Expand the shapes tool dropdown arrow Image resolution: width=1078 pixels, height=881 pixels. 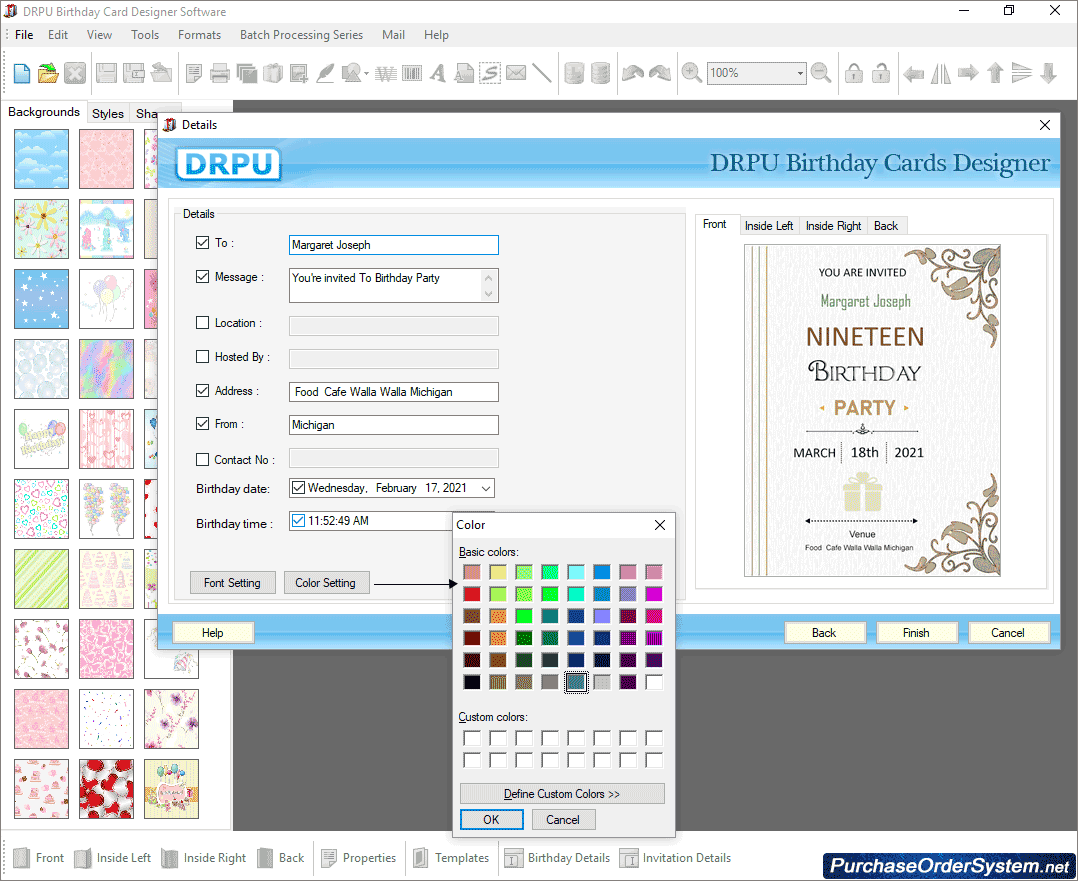click(x=366, y=74)
